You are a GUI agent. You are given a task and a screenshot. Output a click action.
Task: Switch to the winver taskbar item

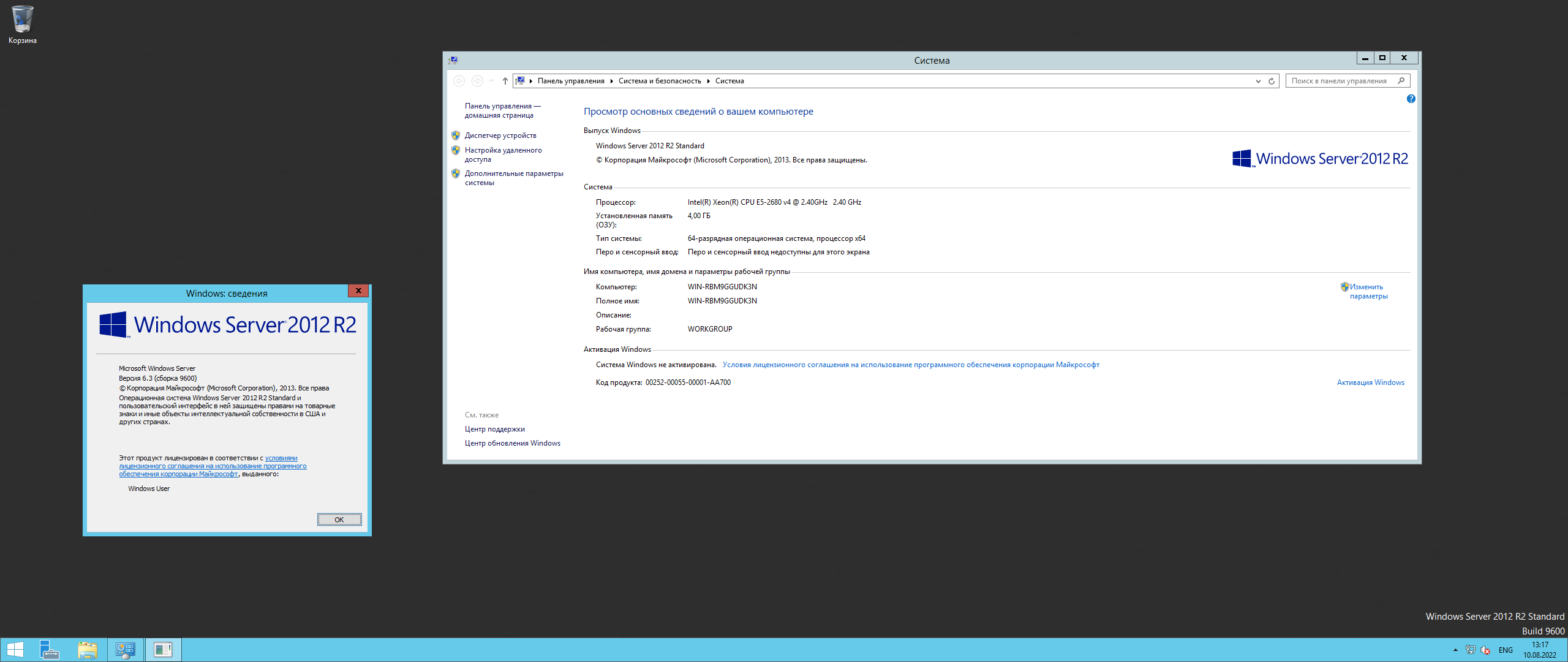(163, 650)
